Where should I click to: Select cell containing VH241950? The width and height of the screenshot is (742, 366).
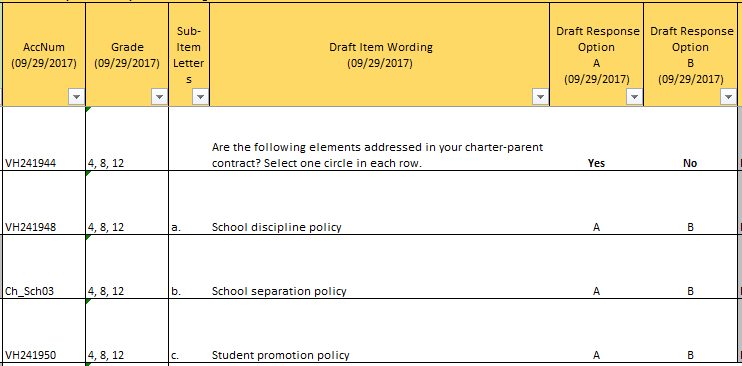44,330
